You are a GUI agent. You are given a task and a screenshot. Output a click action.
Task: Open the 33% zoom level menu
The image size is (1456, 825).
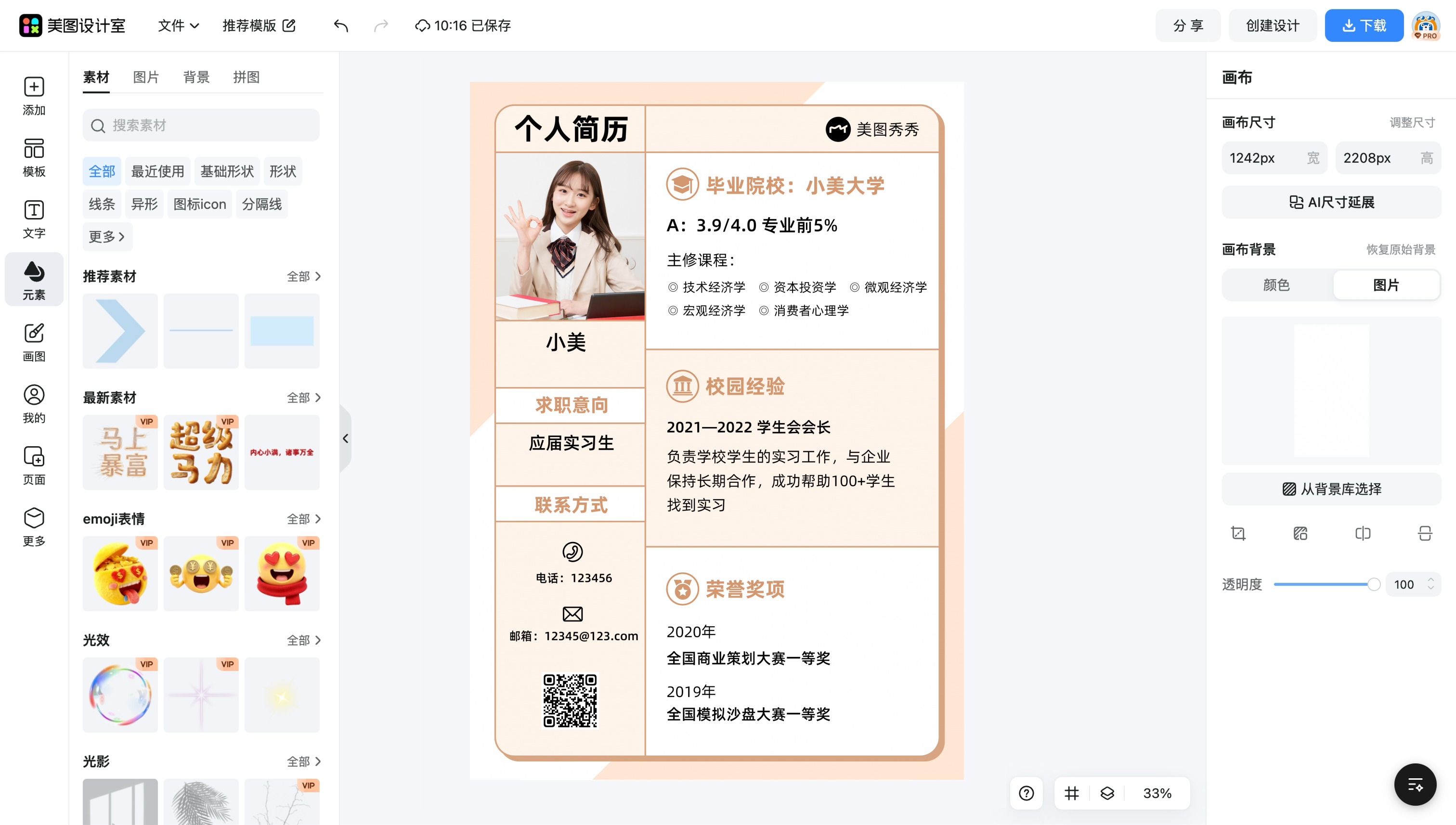click(1157, 793)
